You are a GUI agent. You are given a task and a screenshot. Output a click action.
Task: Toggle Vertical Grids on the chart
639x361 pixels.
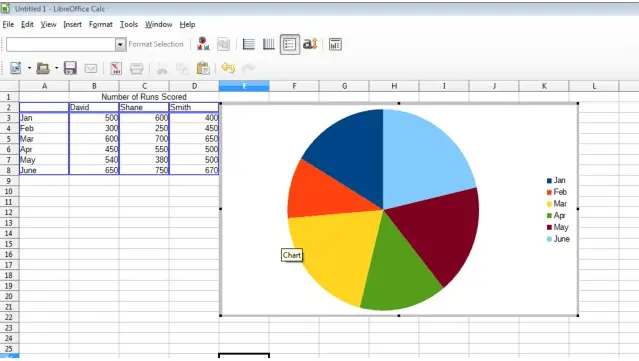pyautogui.click(x=269, y=44)
